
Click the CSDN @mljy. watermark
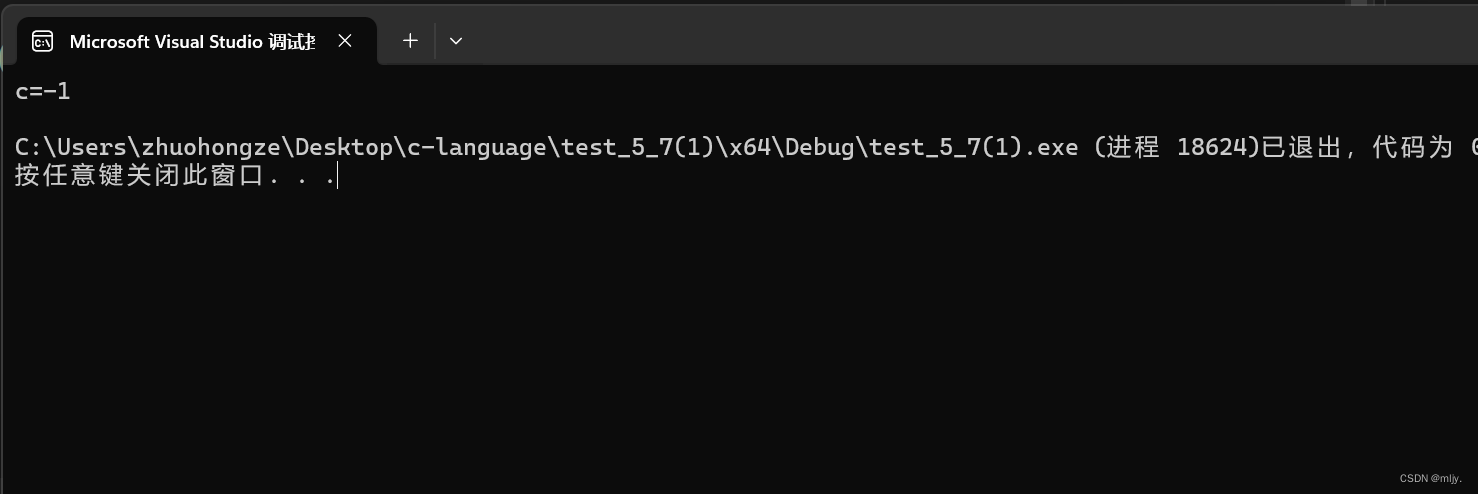[x=1430, y=478]
